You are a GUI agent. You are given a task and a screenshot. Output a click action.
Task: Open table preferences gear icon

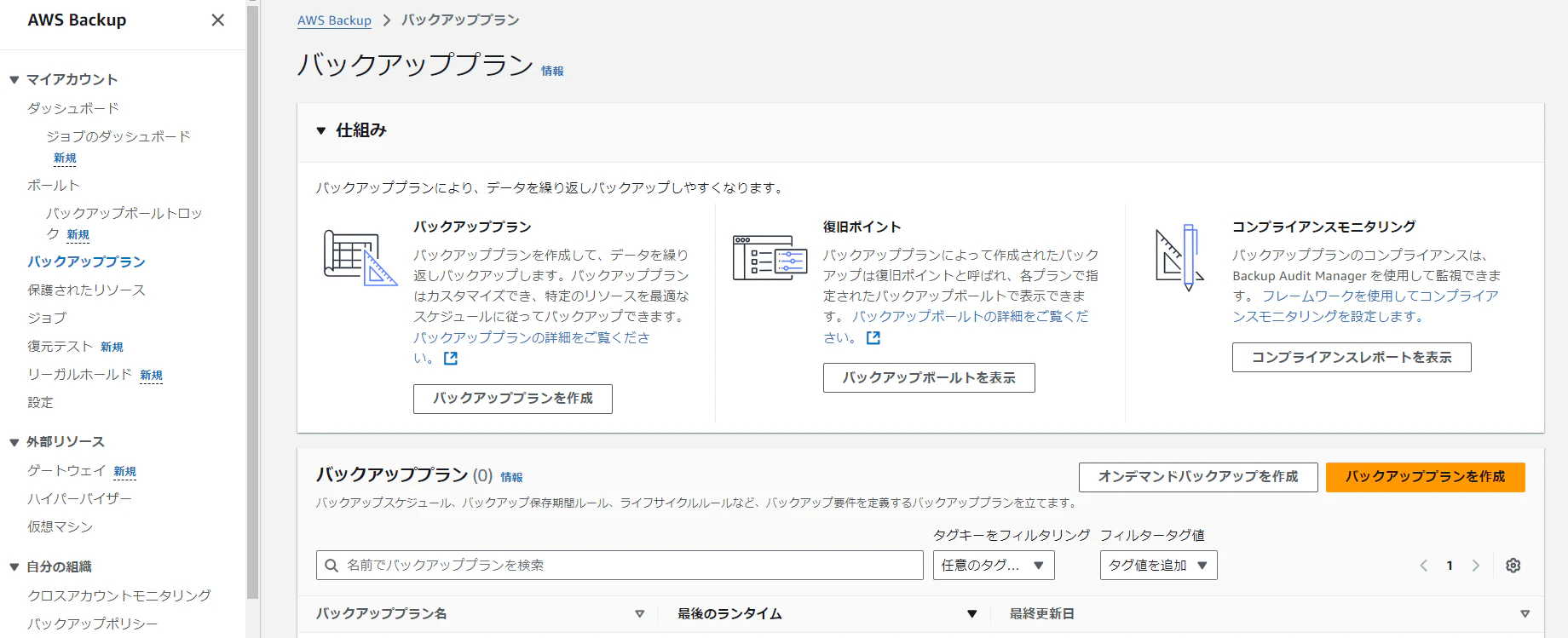tap(1513, 566)
